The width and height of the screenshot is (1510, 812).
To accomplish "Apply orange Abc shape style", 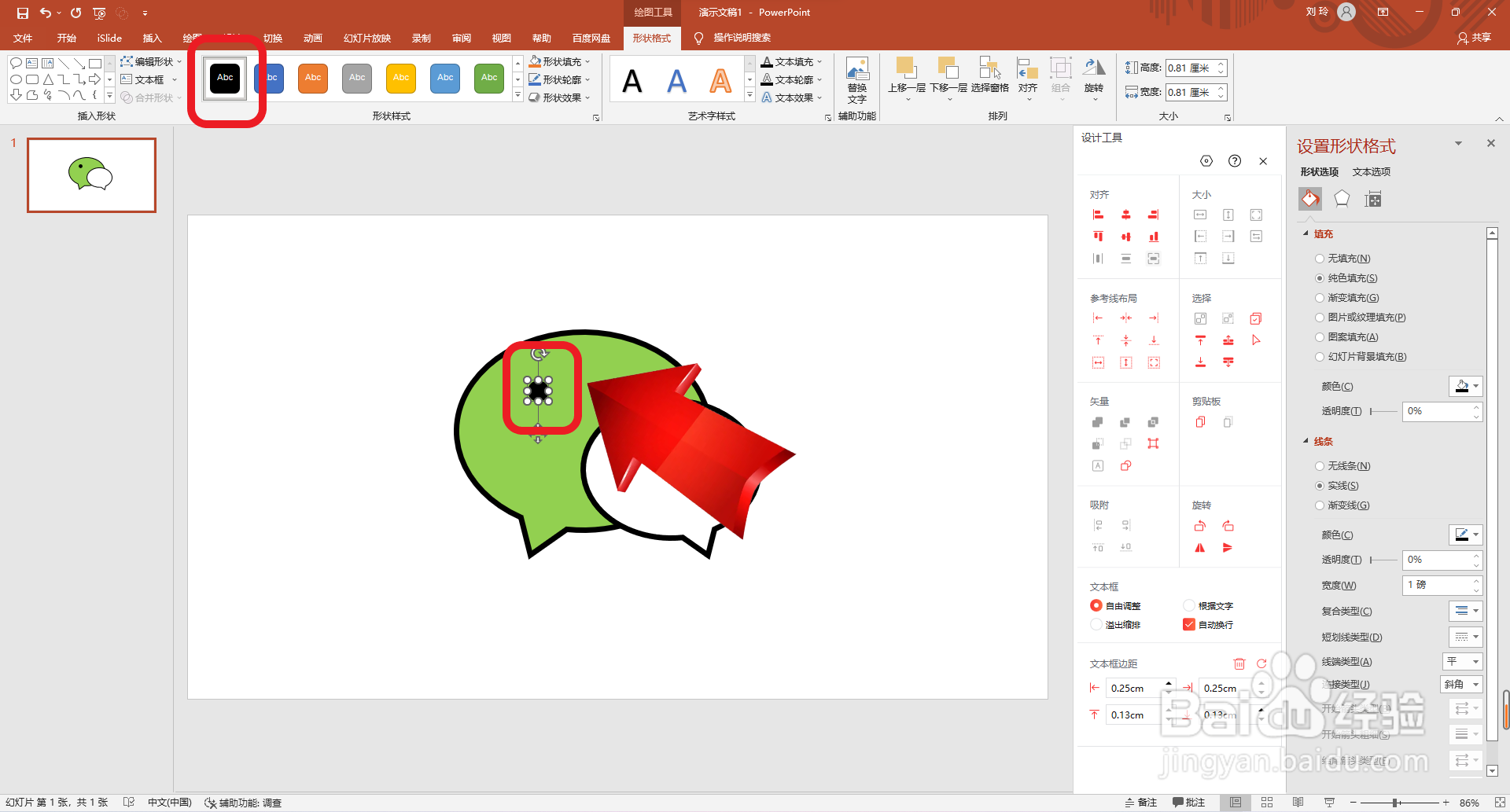I will coord(313,78).
